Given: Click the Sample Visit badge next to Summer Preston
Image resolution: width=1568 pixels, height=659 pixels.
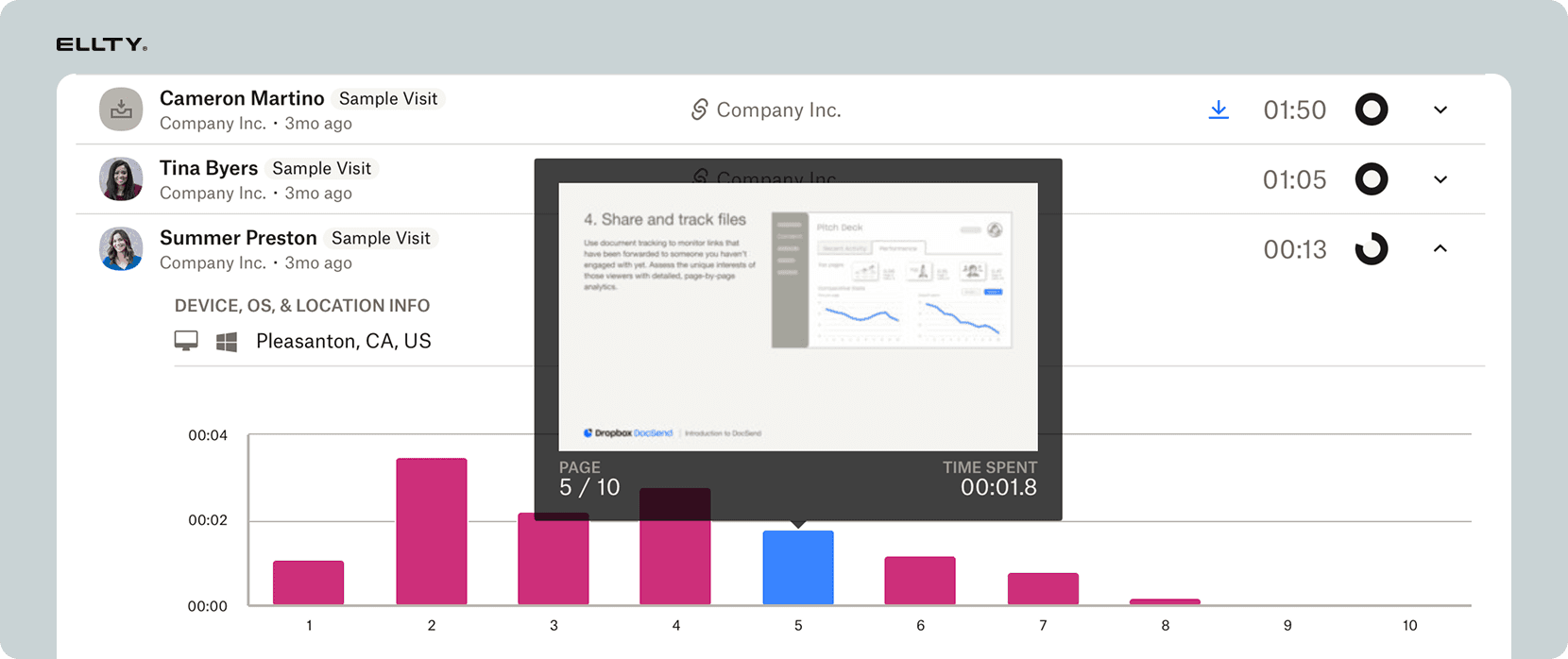Looking at the screenshot, I should [x=381, y=238].
